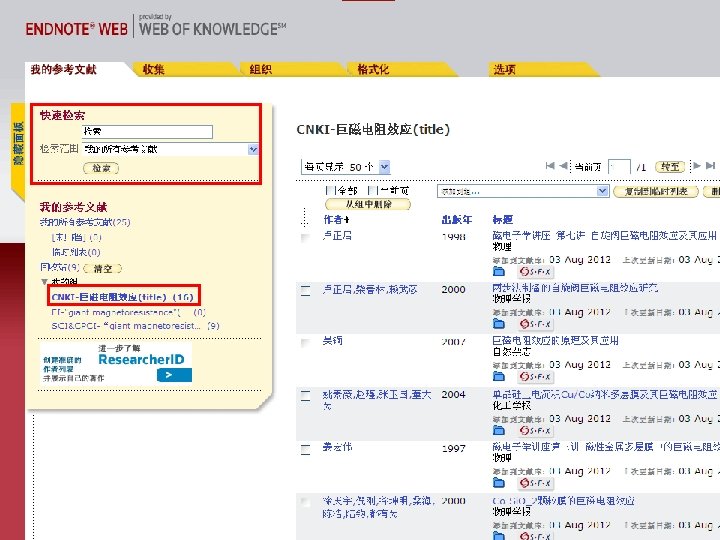The height and width of the screenshot is (540, 720).
Task: Click S·F·X icon of the 2004 reference
Action: [535, 430]
